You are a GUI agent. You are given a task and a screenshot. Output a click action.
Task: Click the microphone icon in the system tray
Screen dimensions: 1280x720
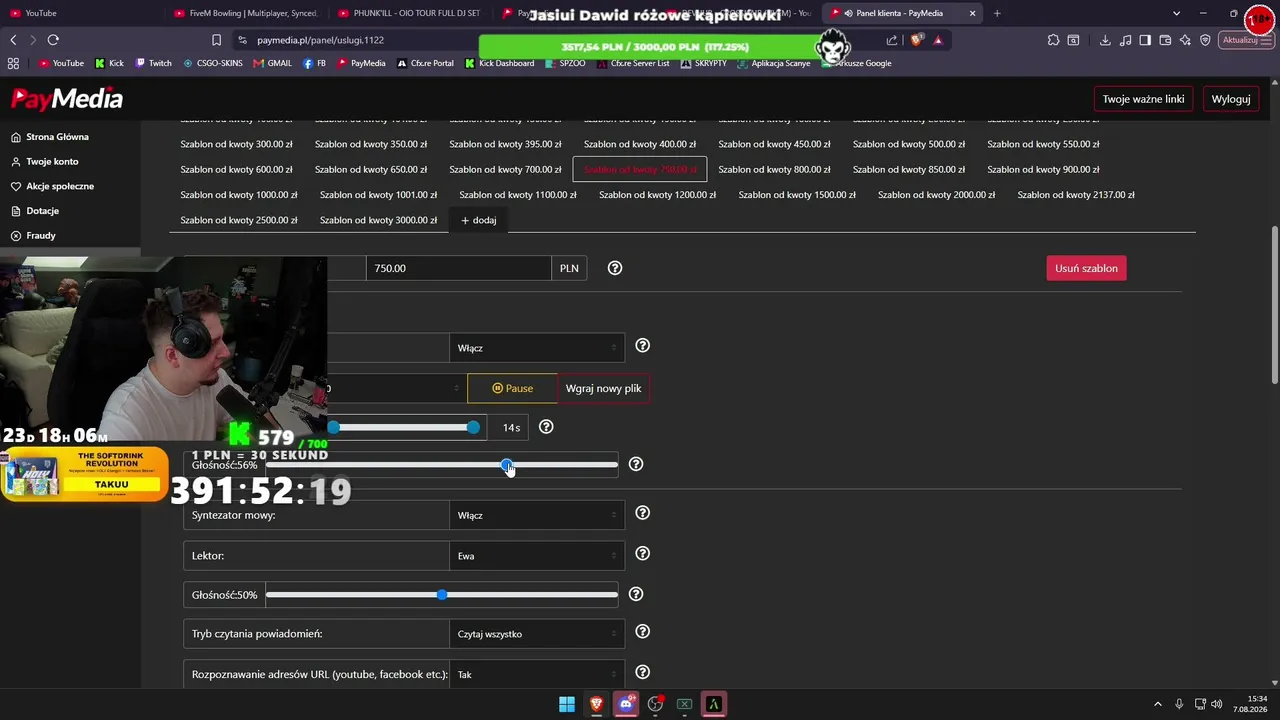point(1179,704)
